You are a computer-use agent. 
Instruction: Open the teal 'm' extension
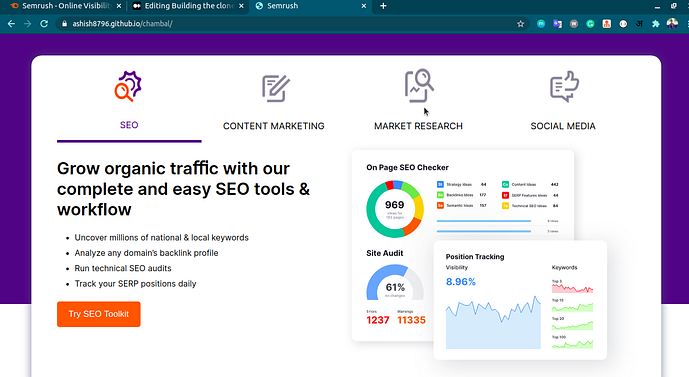tap(541, 24)
